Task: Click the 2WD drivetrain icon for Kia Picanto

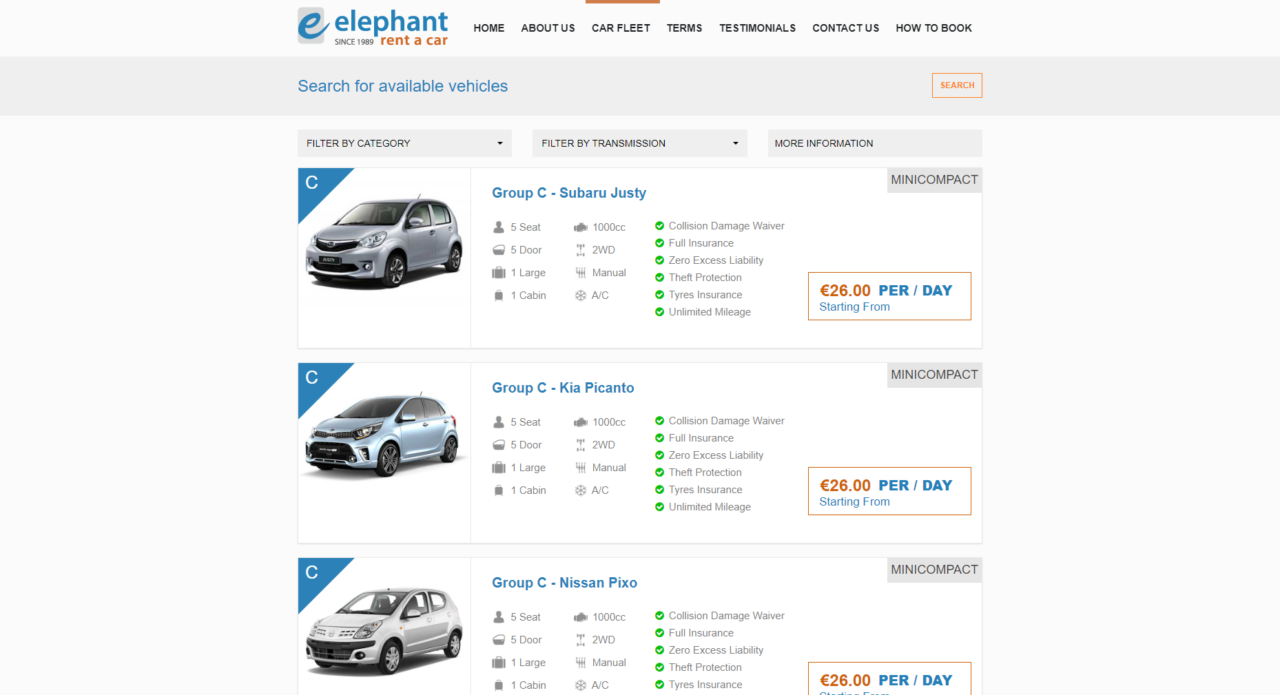Action: click(x=580, y=445)
